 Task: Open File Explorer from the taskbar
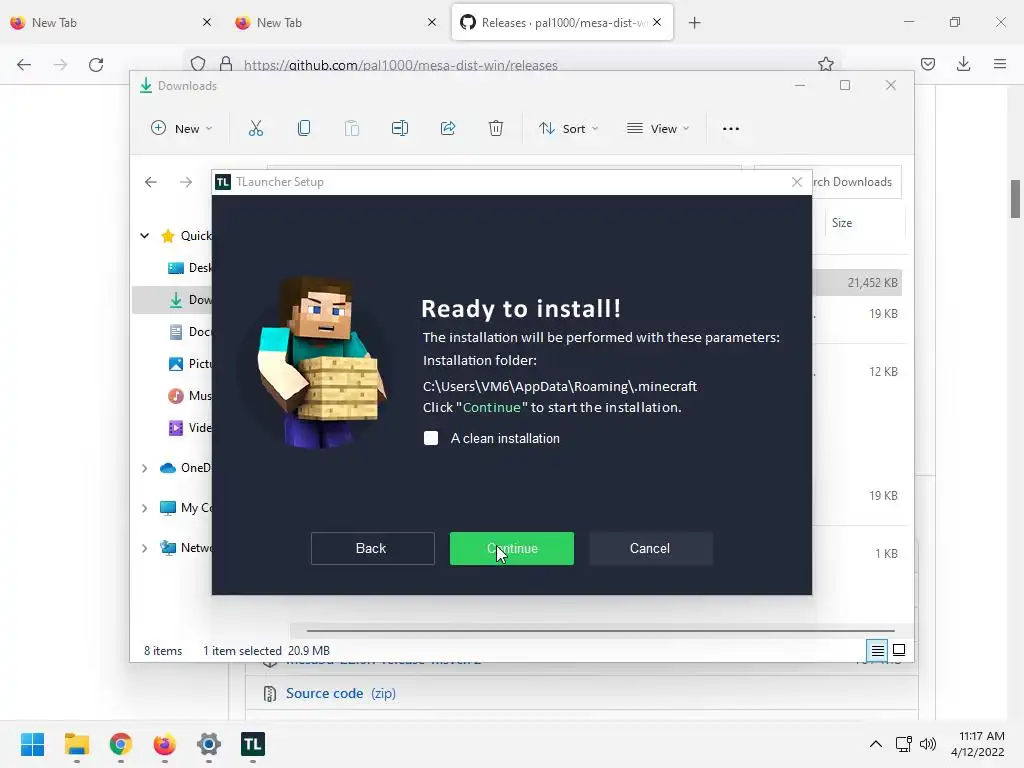click(77, 744)
